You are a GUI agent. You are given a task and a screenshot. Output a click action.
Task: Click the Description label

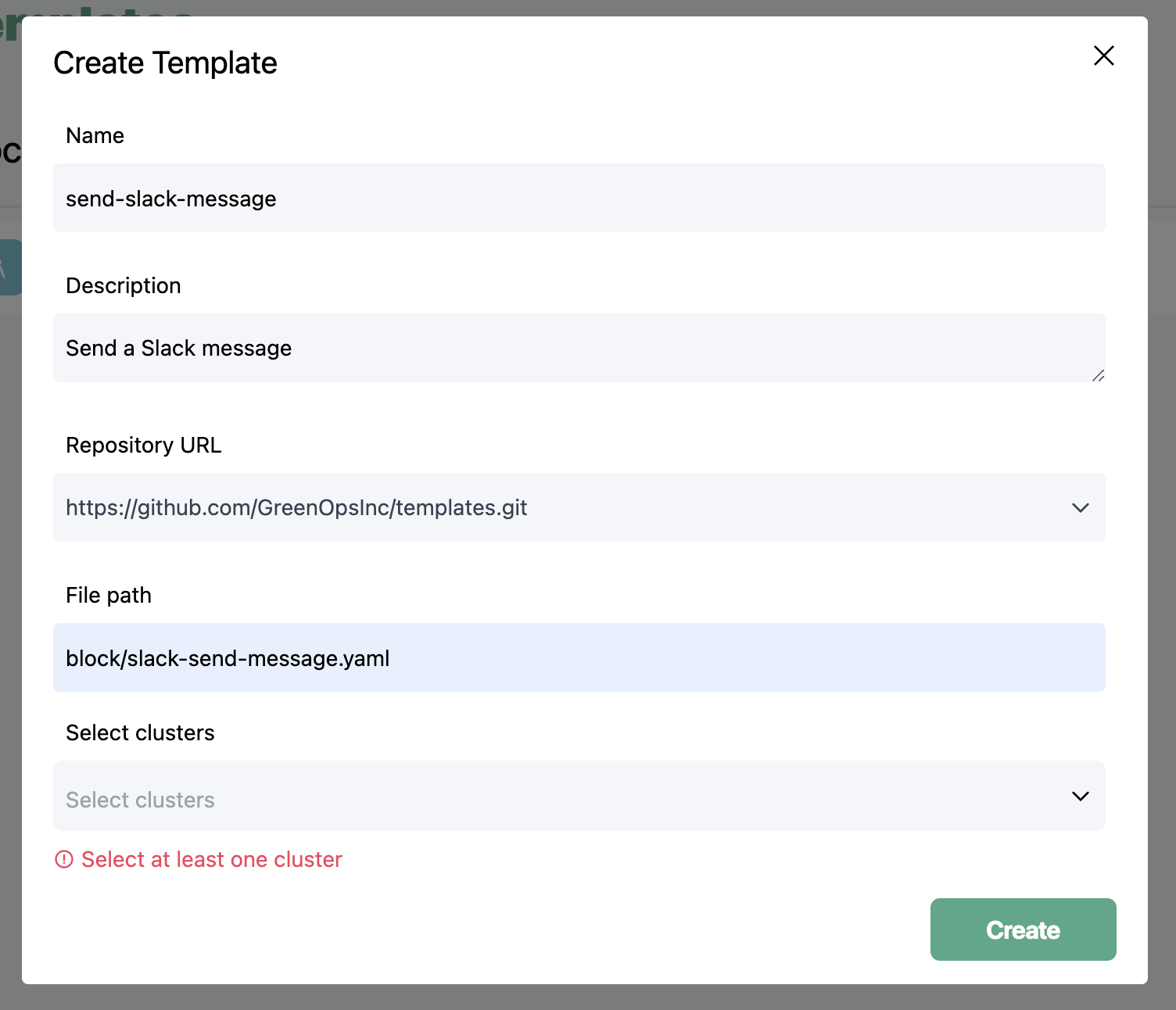124,285
